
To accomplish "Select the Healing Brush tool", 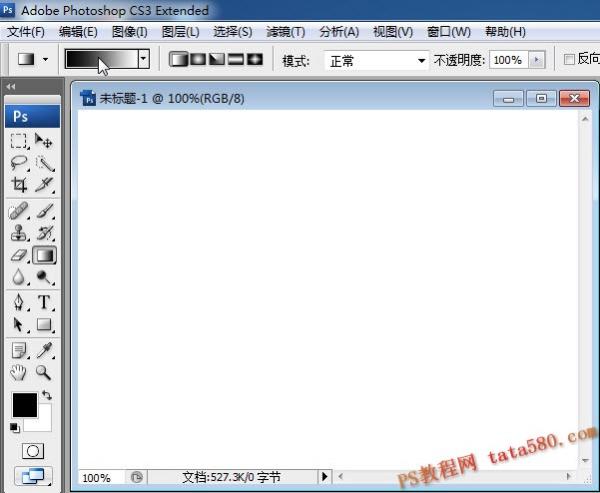I will tap(18, 211).
